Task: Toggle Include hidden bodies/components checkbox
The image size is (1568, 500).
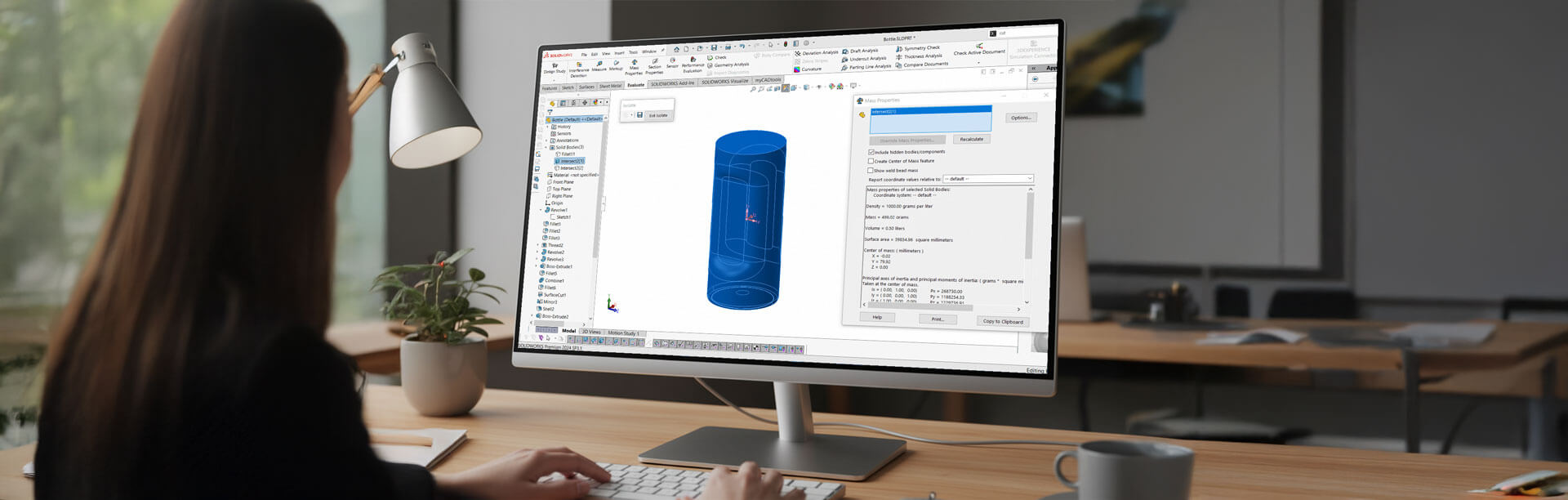Action: click(871, 152)
